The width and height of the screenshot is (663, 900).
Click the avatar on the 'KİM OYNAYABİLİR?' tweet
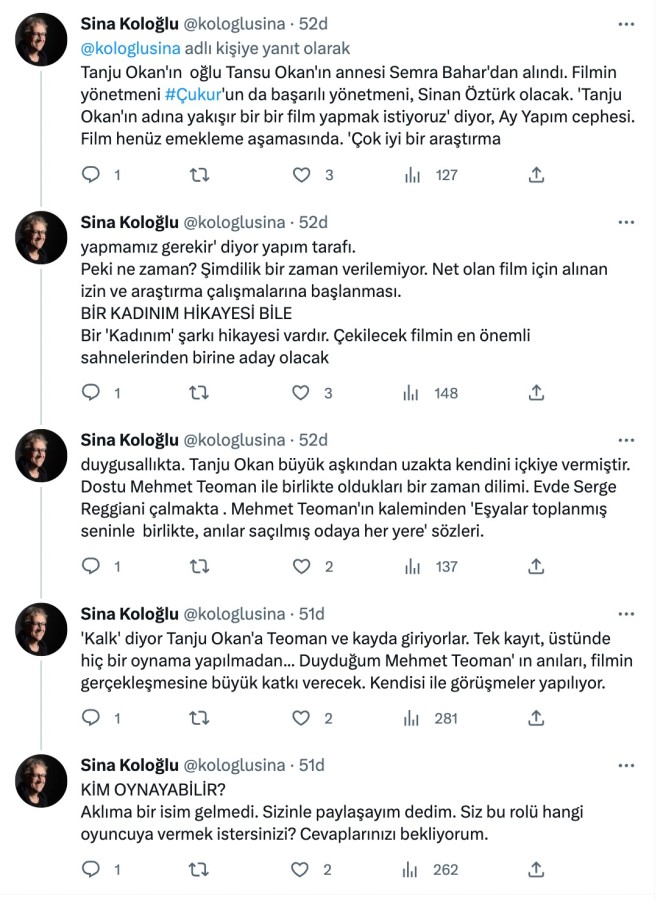[41, 780]
